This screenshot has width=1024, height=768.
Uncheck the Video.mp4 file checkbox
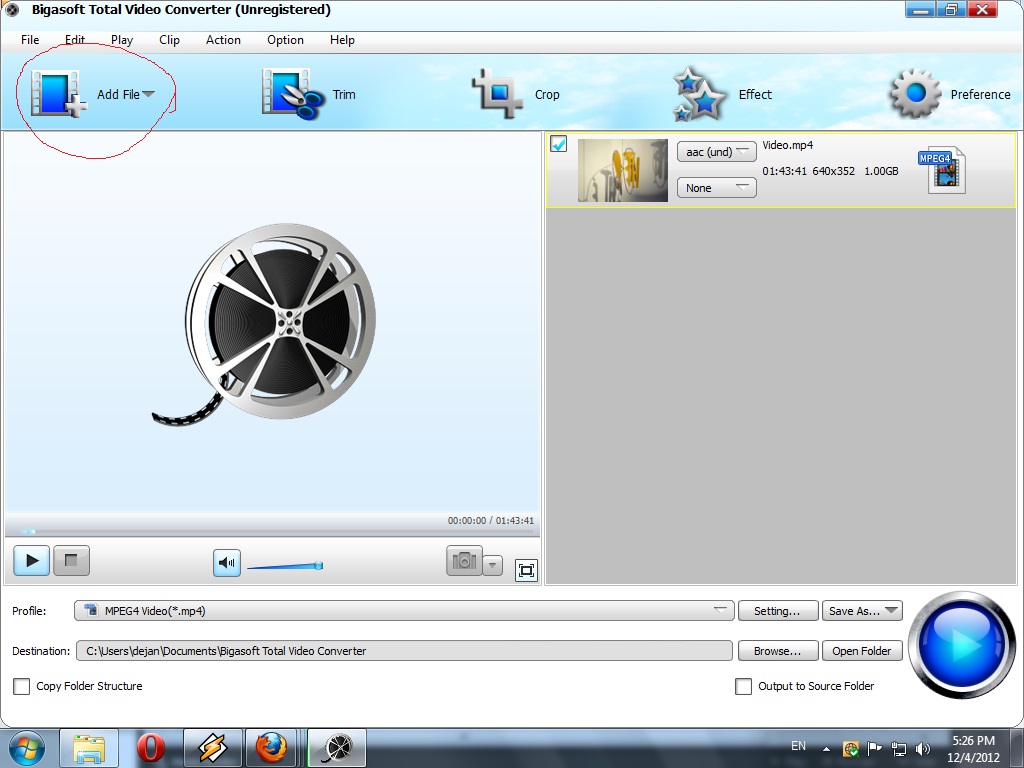[558, 144]
